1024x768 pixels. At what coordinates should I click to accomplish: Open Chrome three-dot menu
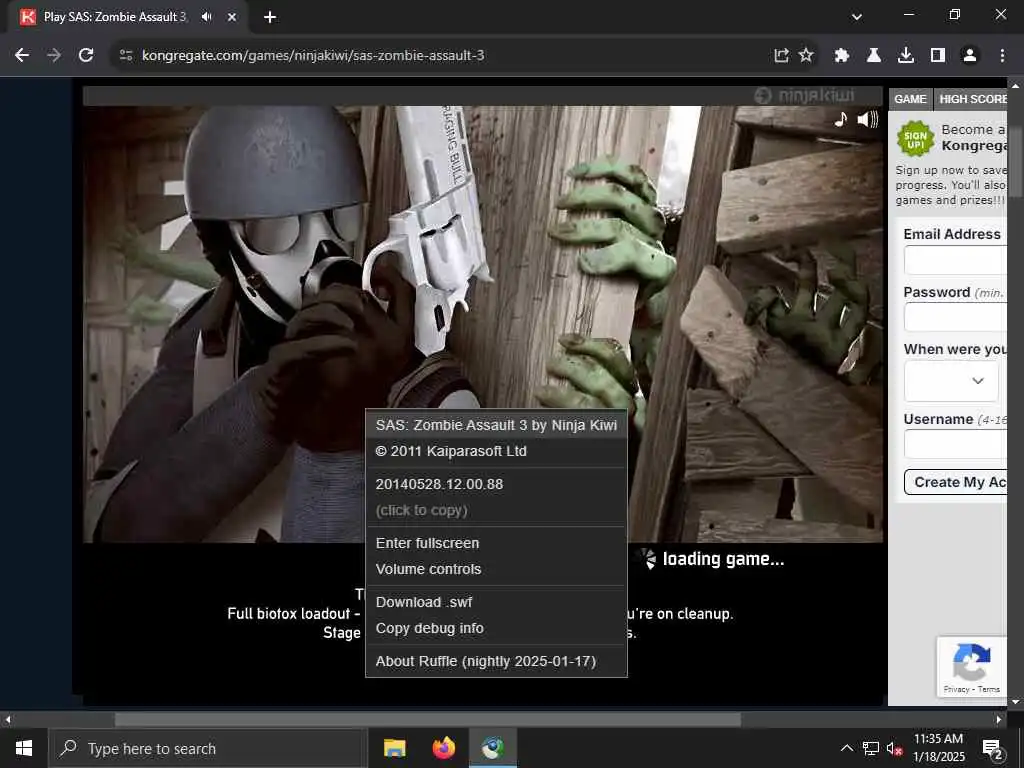pyautogui.click(x=1002, y=56)
